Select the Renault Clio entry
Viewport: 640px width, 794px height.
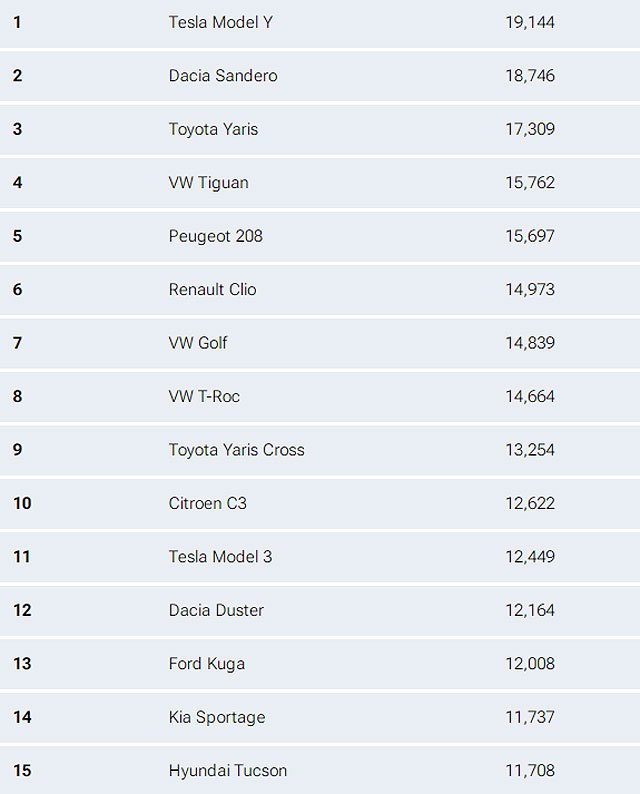(x=212, y=290)
